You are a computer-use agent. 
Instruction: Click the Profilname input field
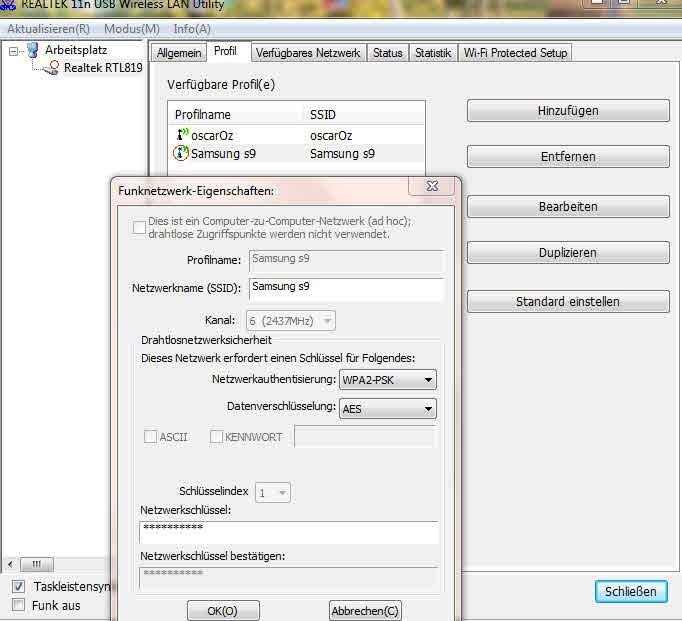click(x=347, y=261)
